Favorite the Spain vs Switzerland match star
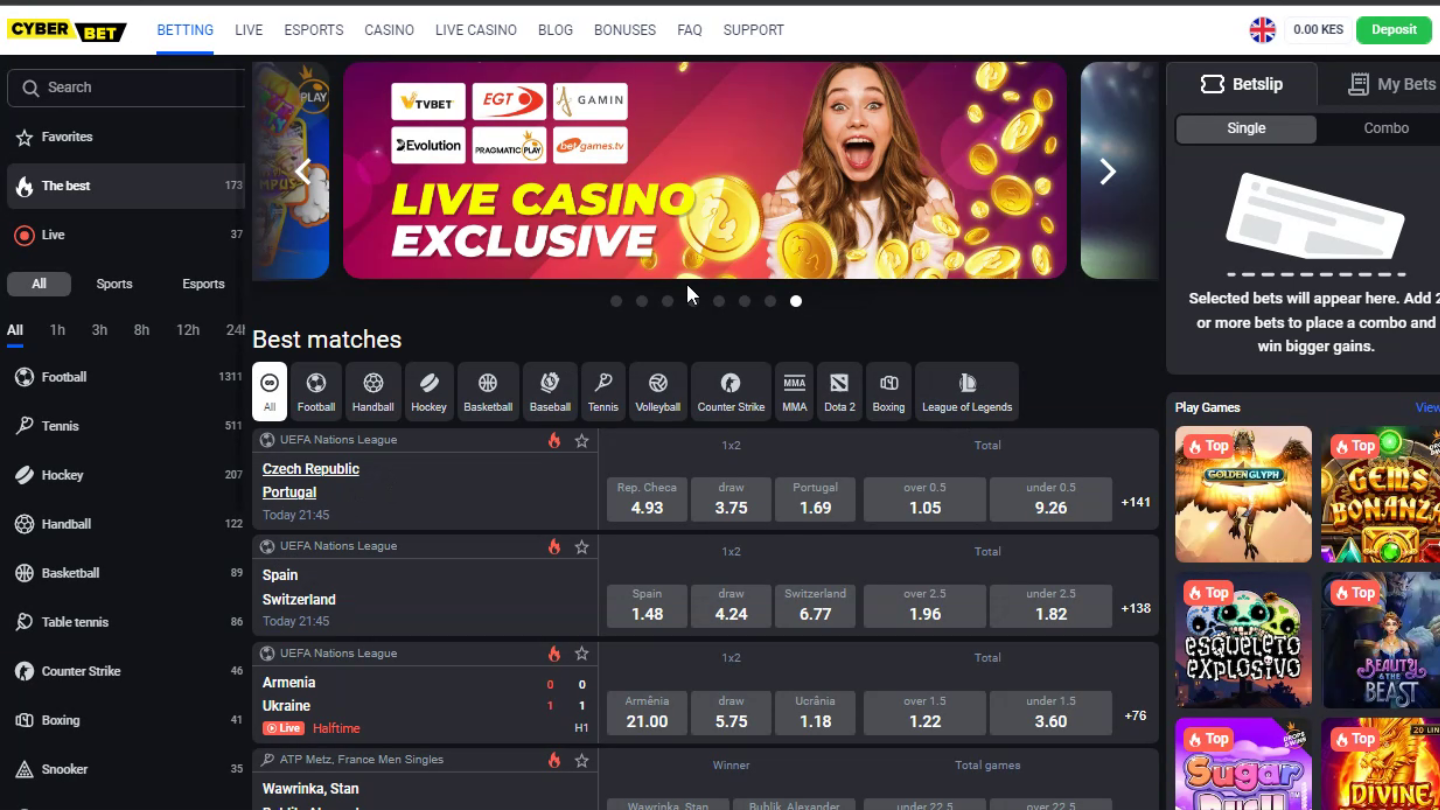Screen dimensions: 1440x810 tap(582, 547)
